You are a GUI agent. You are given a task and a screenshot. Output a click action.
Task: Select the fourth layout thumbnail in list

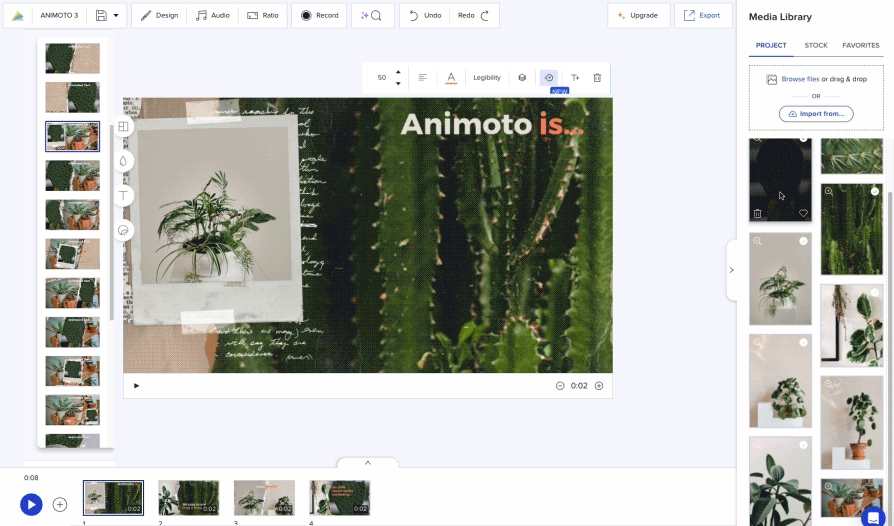72,176
